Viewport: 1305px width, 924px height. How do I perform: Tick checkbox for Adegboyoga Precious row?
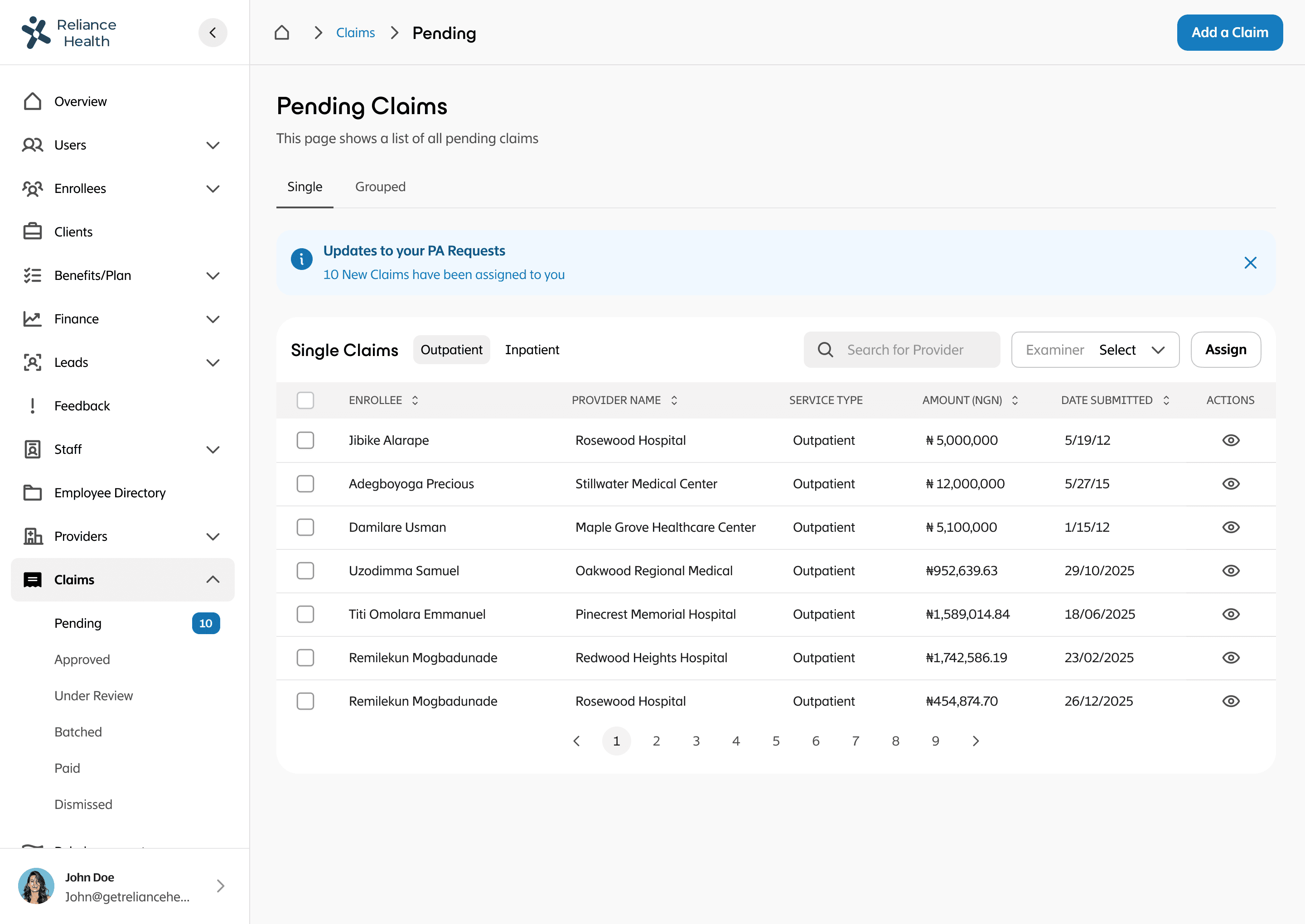(x=305, y=484)
